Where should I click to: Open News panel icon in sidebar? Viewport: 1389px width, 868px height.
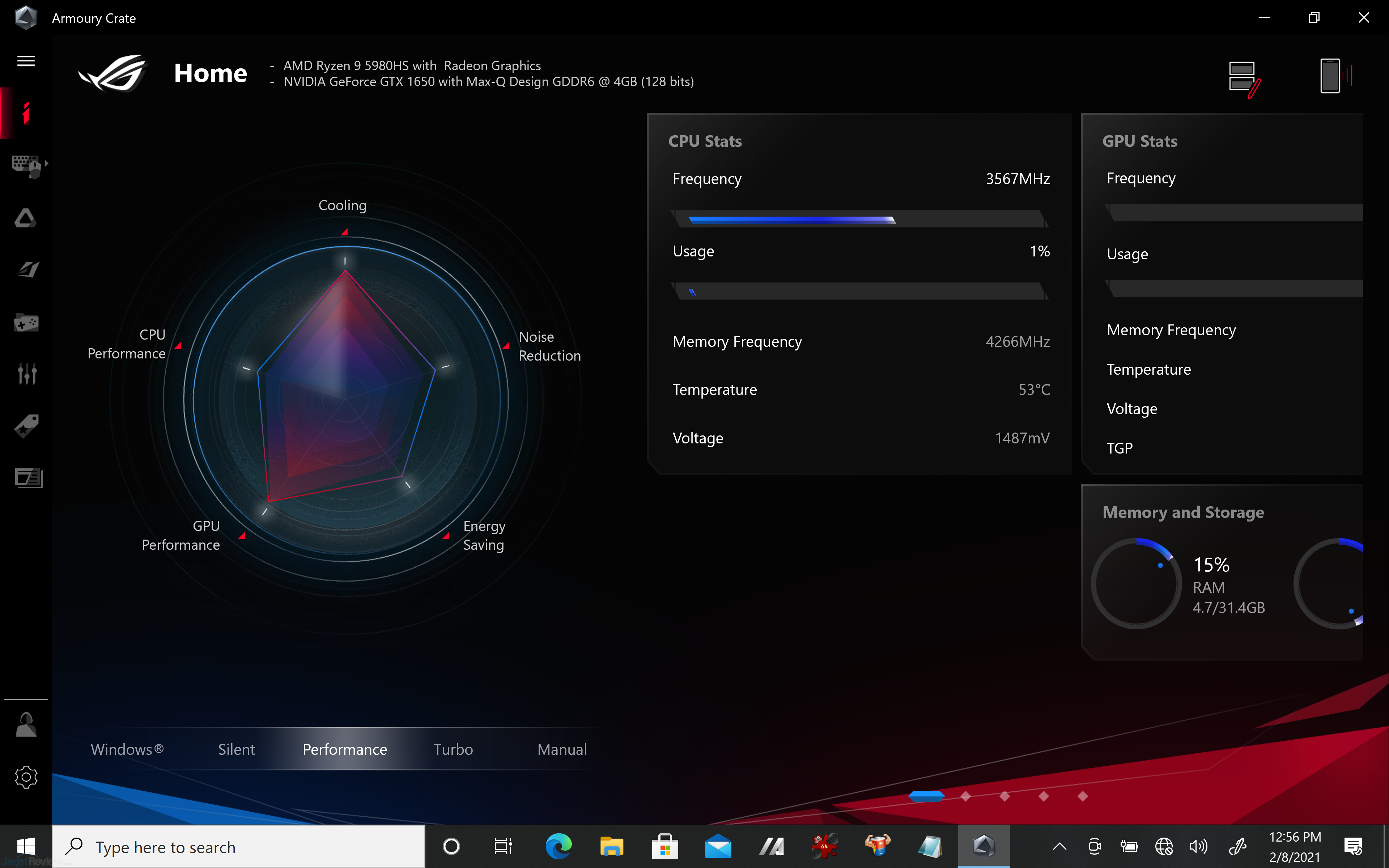[28, 478]
